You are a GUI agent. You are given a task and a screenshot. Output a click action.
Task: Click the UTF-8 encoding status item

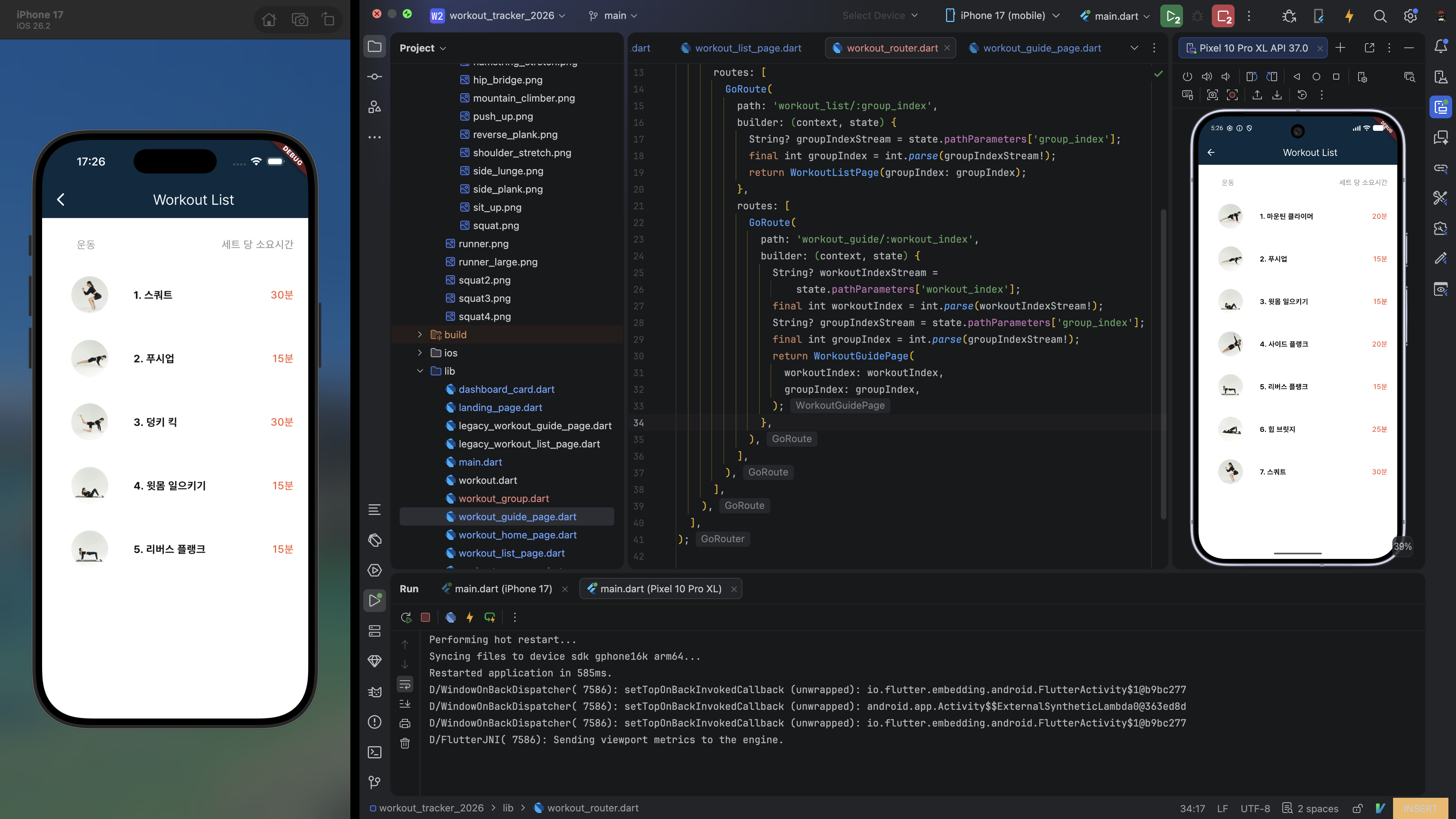[x=1255, y=808]
